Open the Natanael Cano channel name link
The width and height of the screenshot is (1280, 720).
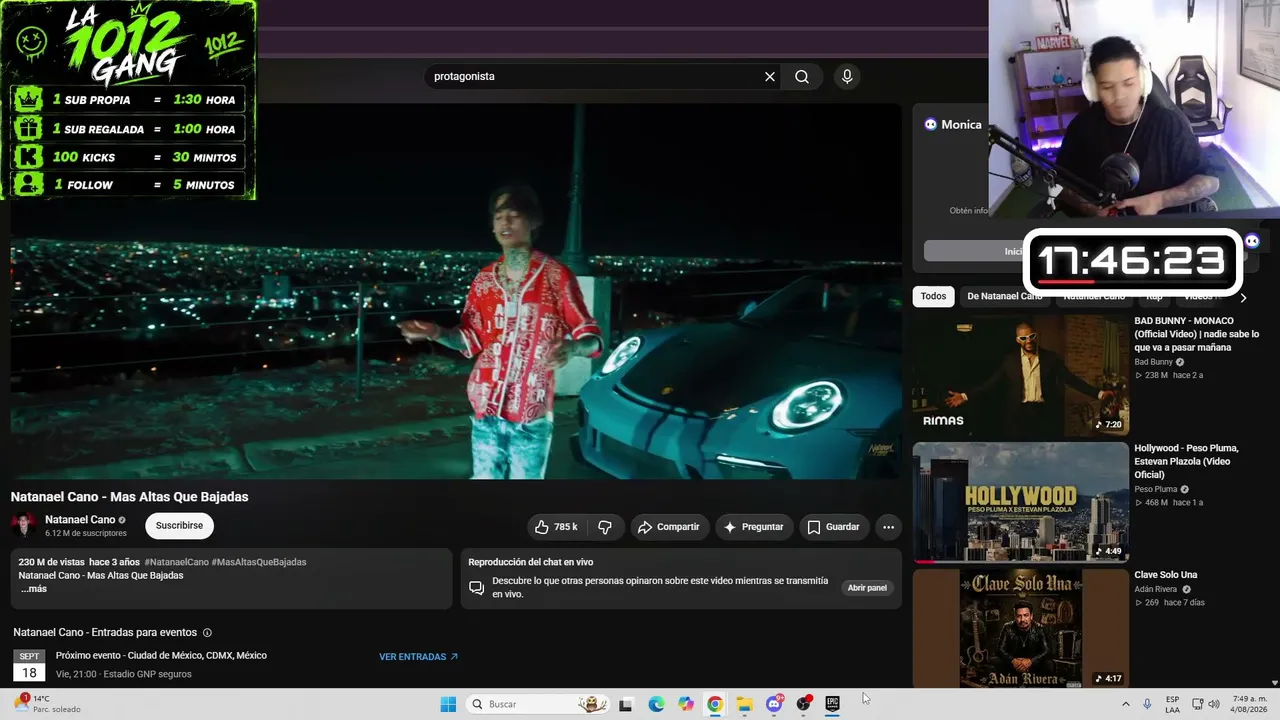click(x=80, y=520)
